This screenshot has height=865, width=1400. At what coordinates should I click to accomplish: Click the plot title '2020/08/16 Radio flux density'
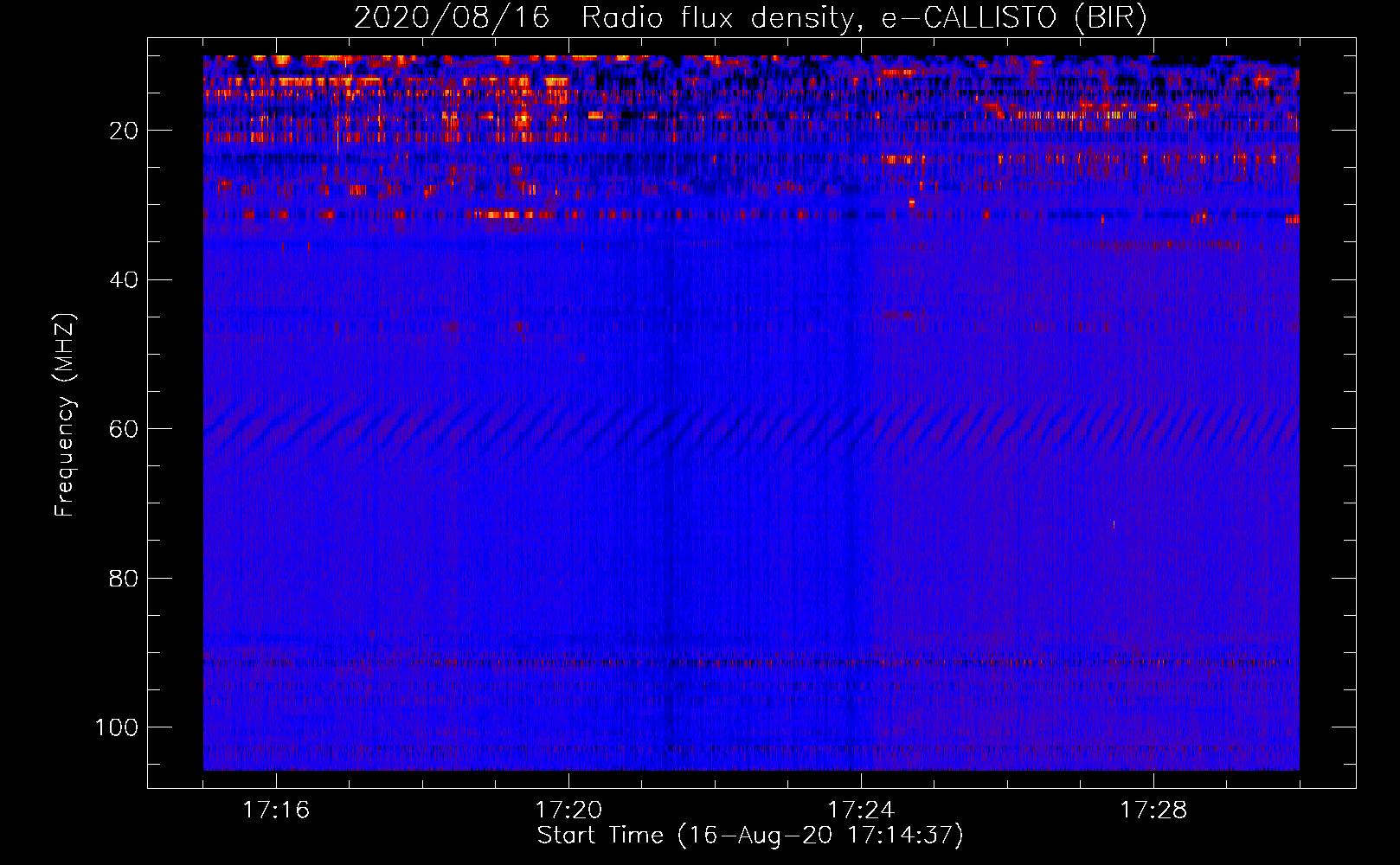coord(750,18)
